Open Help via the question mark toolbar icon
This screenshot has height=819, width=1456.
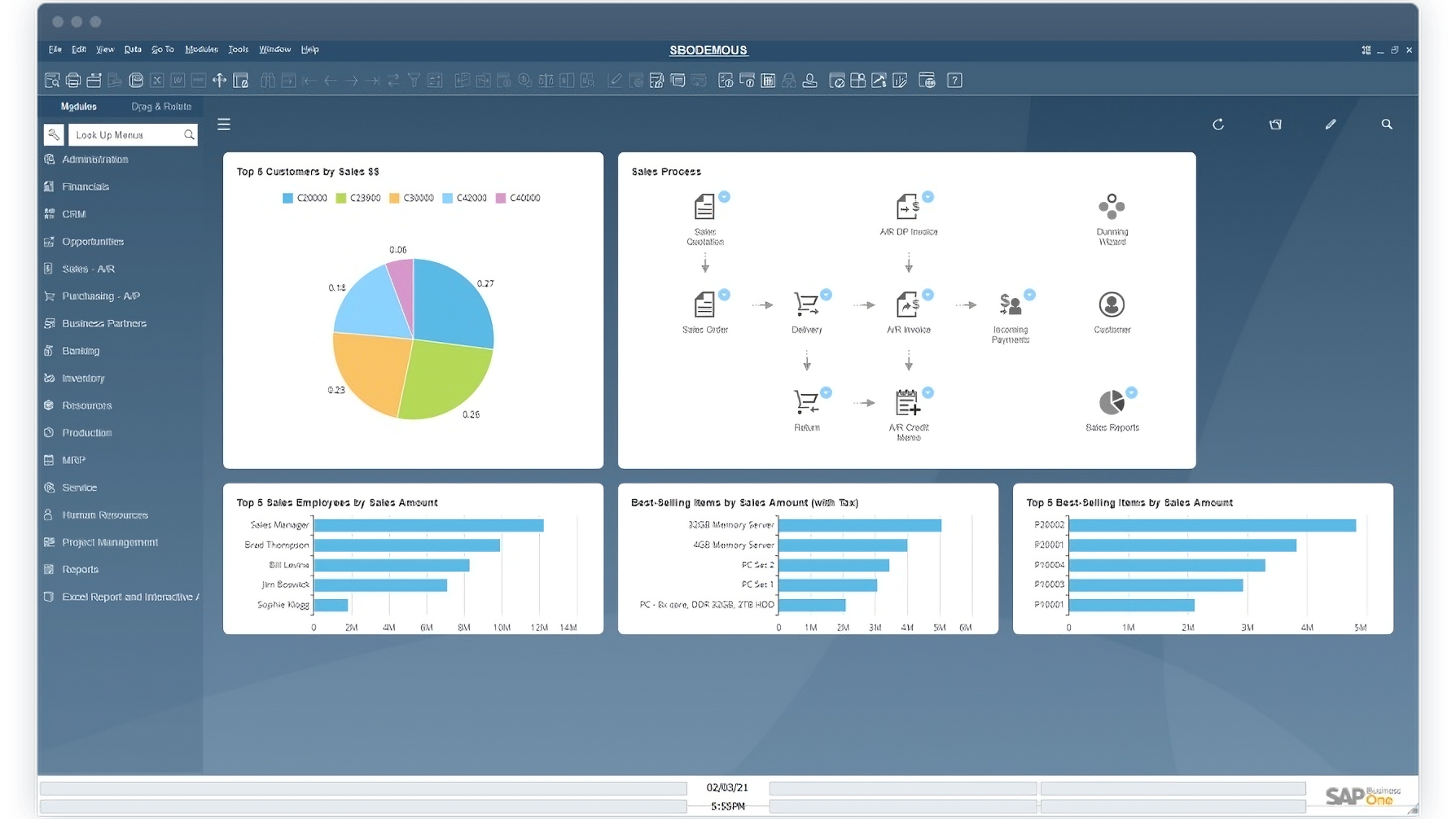(954, 80)
